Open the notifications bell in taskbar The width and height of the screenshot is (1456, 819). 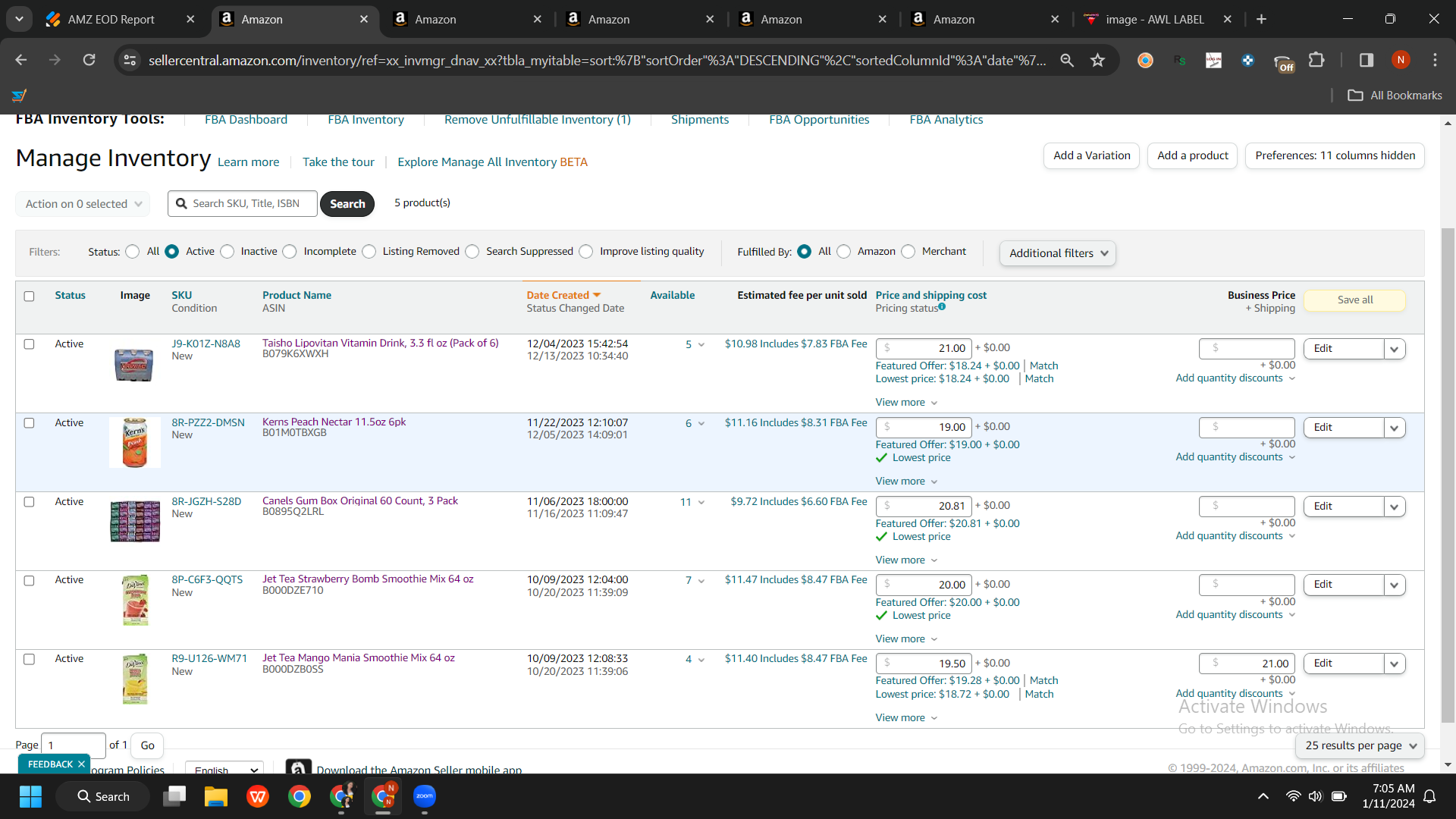(1429, 796)
